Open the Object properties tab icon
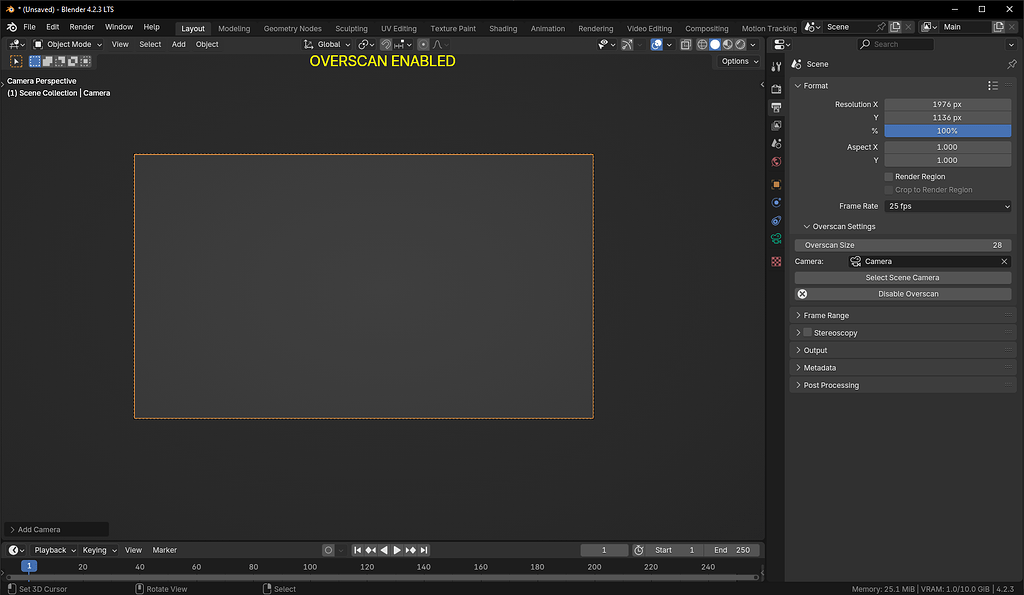 pyautogui.click(x=776, y=184)
